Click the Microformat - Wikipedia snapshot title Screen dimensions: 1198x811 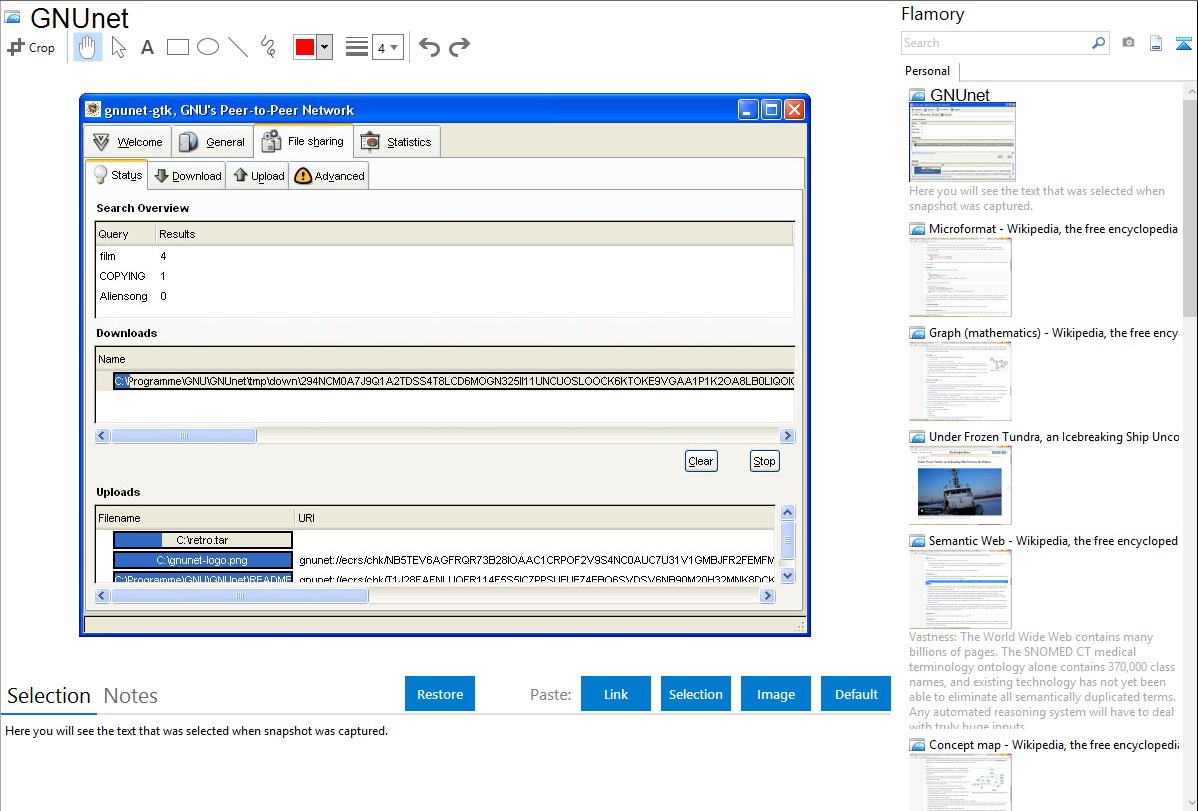click(x=1053, y=229)
